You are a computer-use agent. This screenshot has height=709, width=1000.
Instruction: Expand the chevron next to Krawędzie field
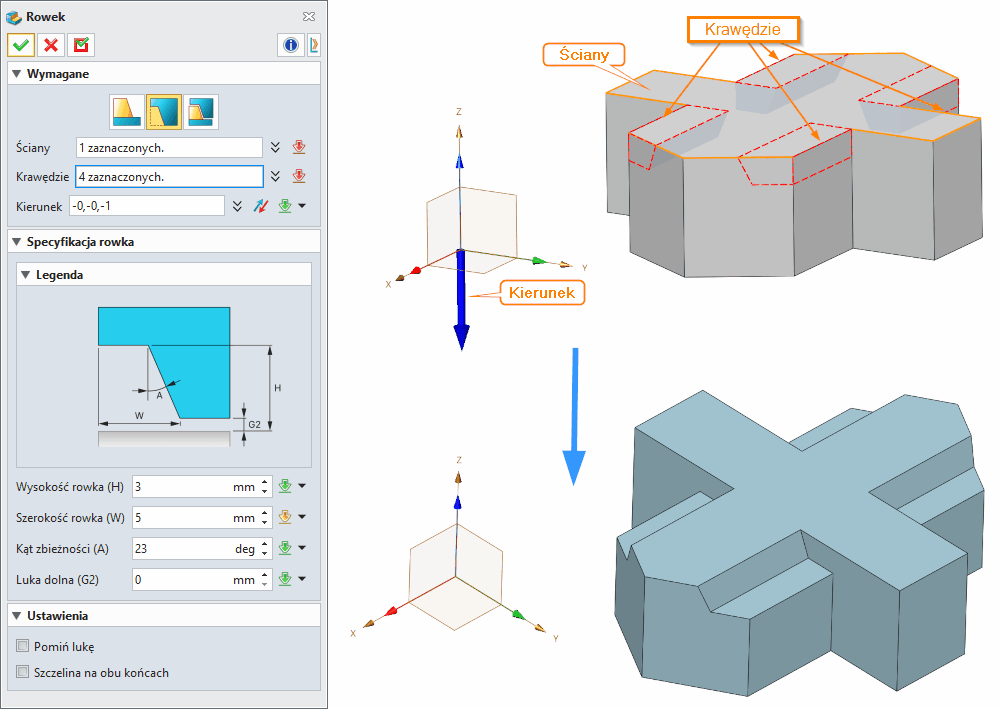coord(276,176)
